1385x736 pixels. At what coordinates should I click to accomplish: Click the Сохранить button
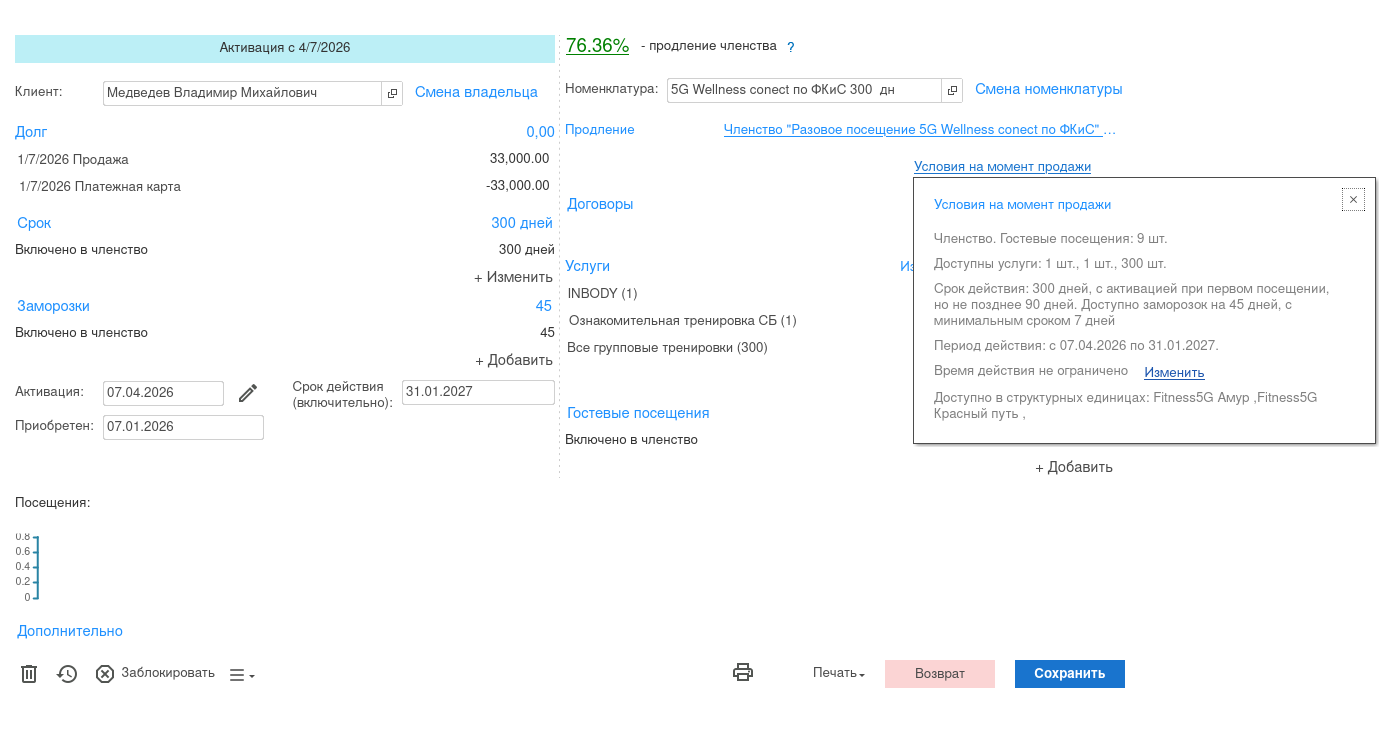1069,674
